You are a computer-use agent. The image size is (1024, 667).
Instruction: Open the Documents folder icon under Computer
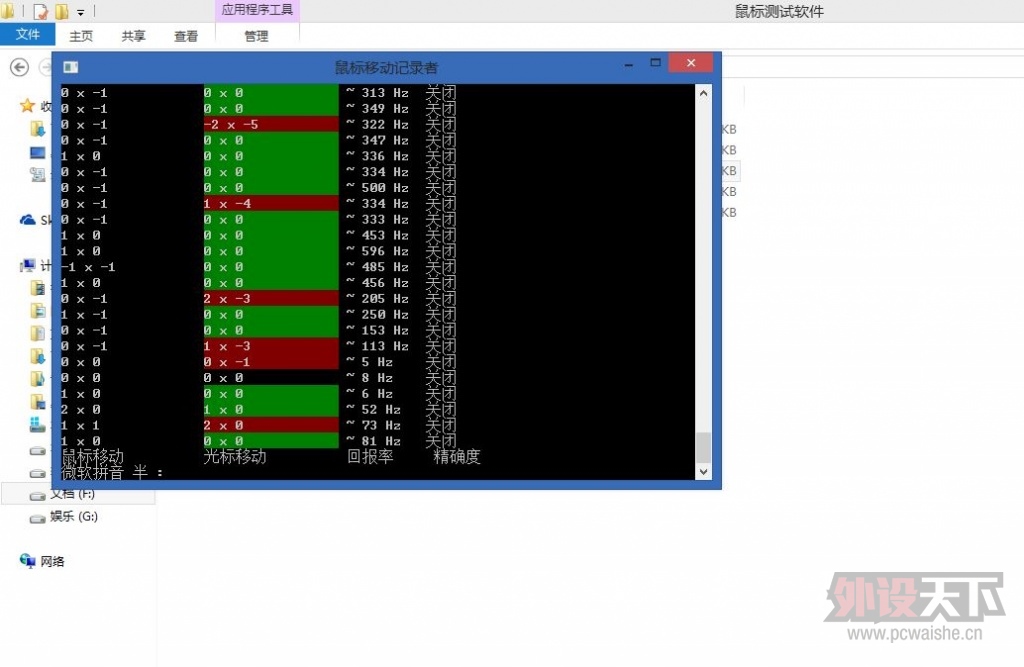click(x=38, y=333)
